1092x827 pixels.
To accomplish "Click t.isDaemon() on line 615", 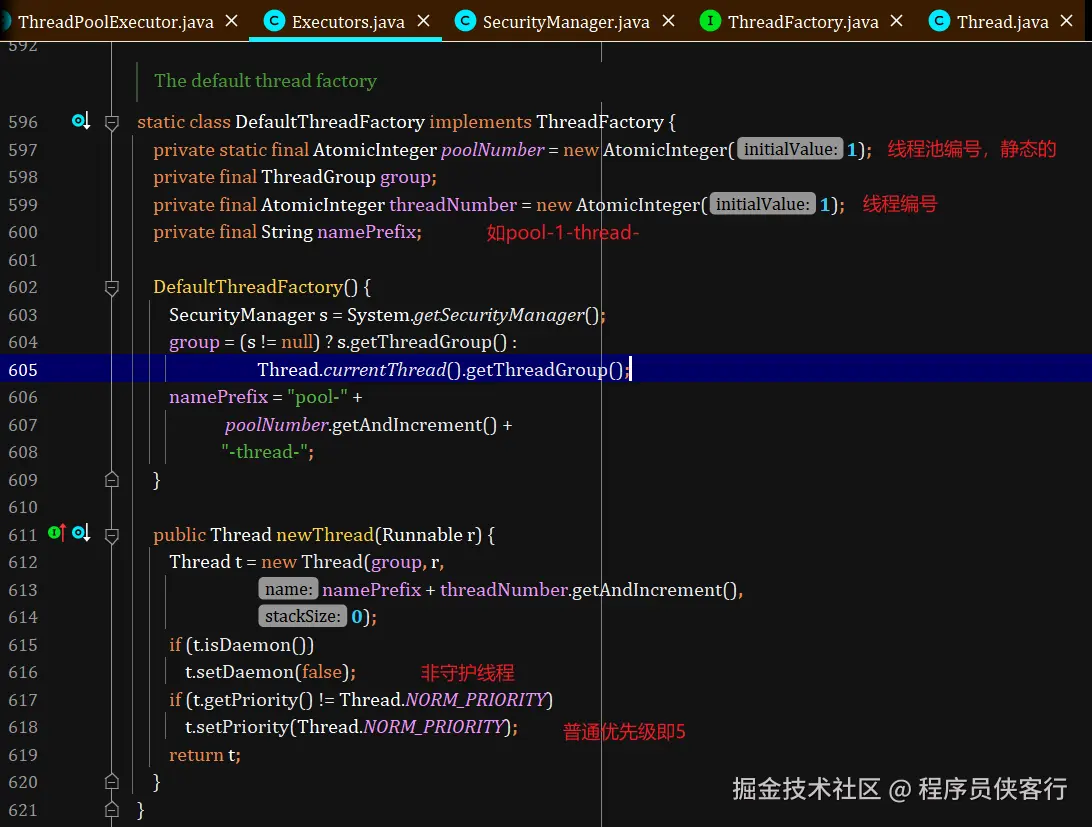I will (x=250, y=645).
